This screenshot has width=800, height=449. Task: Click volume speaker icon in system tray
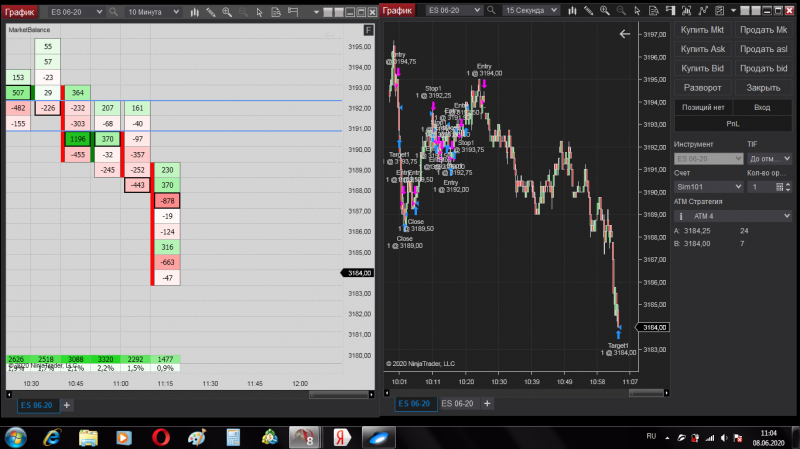724,438
